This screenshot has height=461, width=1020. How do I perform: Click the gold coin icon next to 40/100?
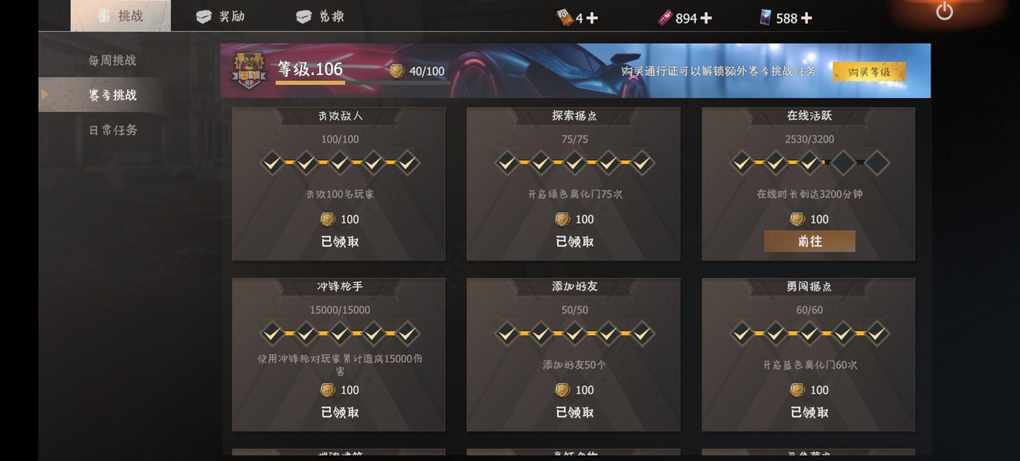(x=396, y=71)
